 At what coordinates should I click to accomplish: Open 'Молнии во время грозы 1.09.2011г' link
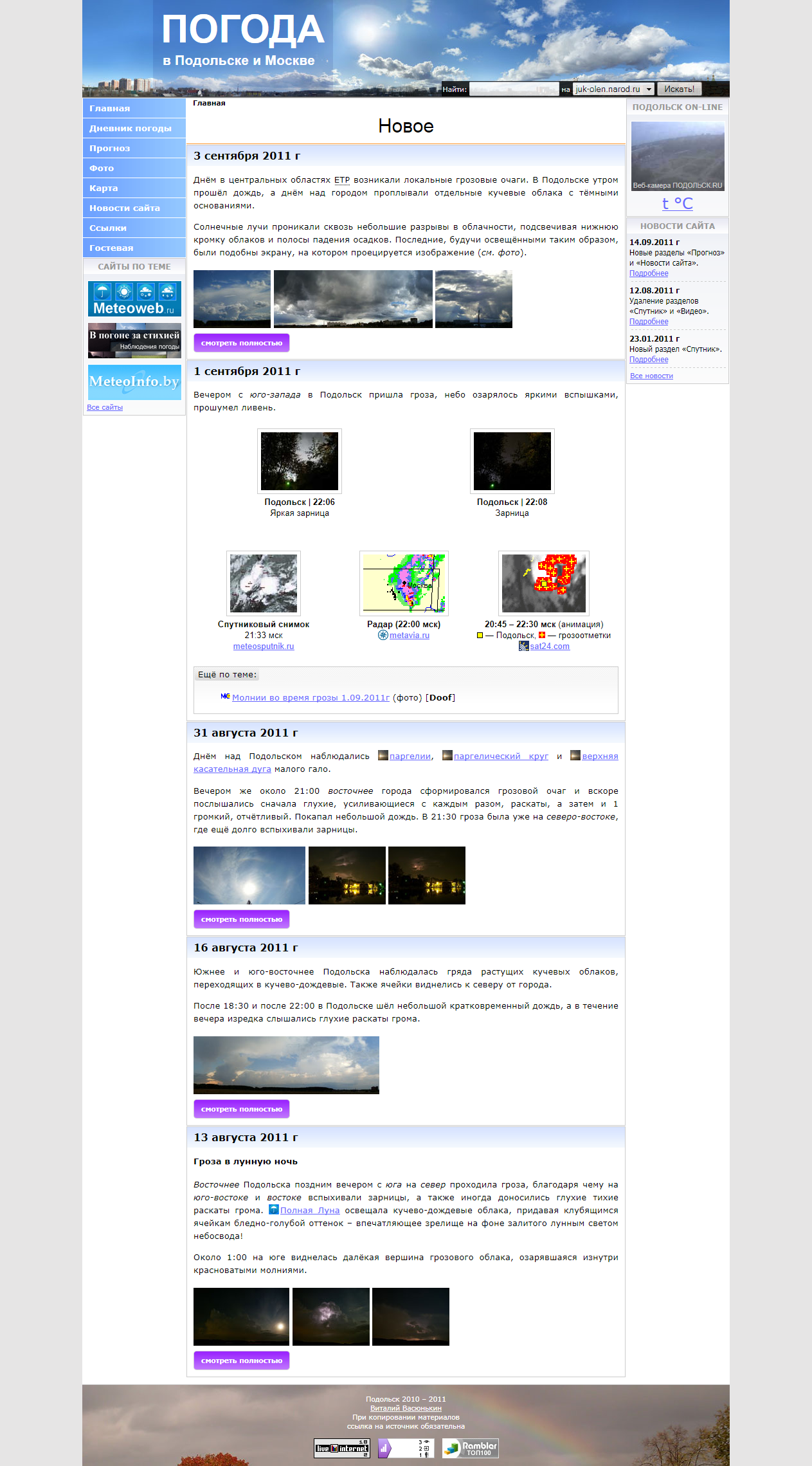pos(311,698)
